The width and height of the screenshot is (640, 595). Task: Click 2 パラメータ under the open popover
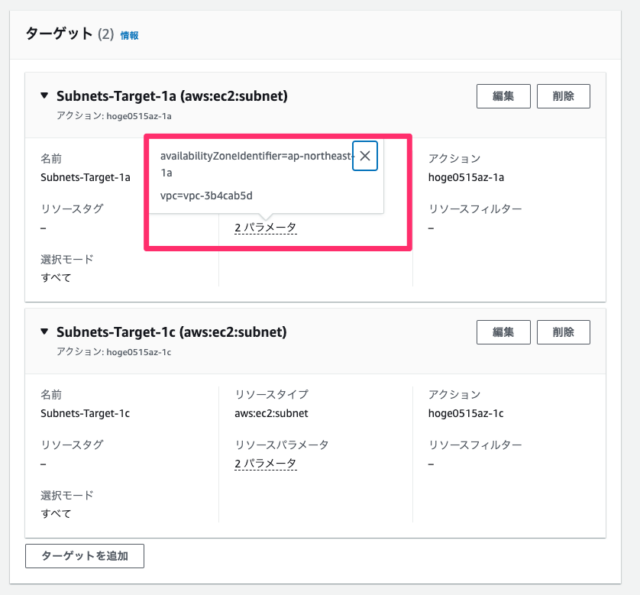pyautogui.click(x=265, y=228)
